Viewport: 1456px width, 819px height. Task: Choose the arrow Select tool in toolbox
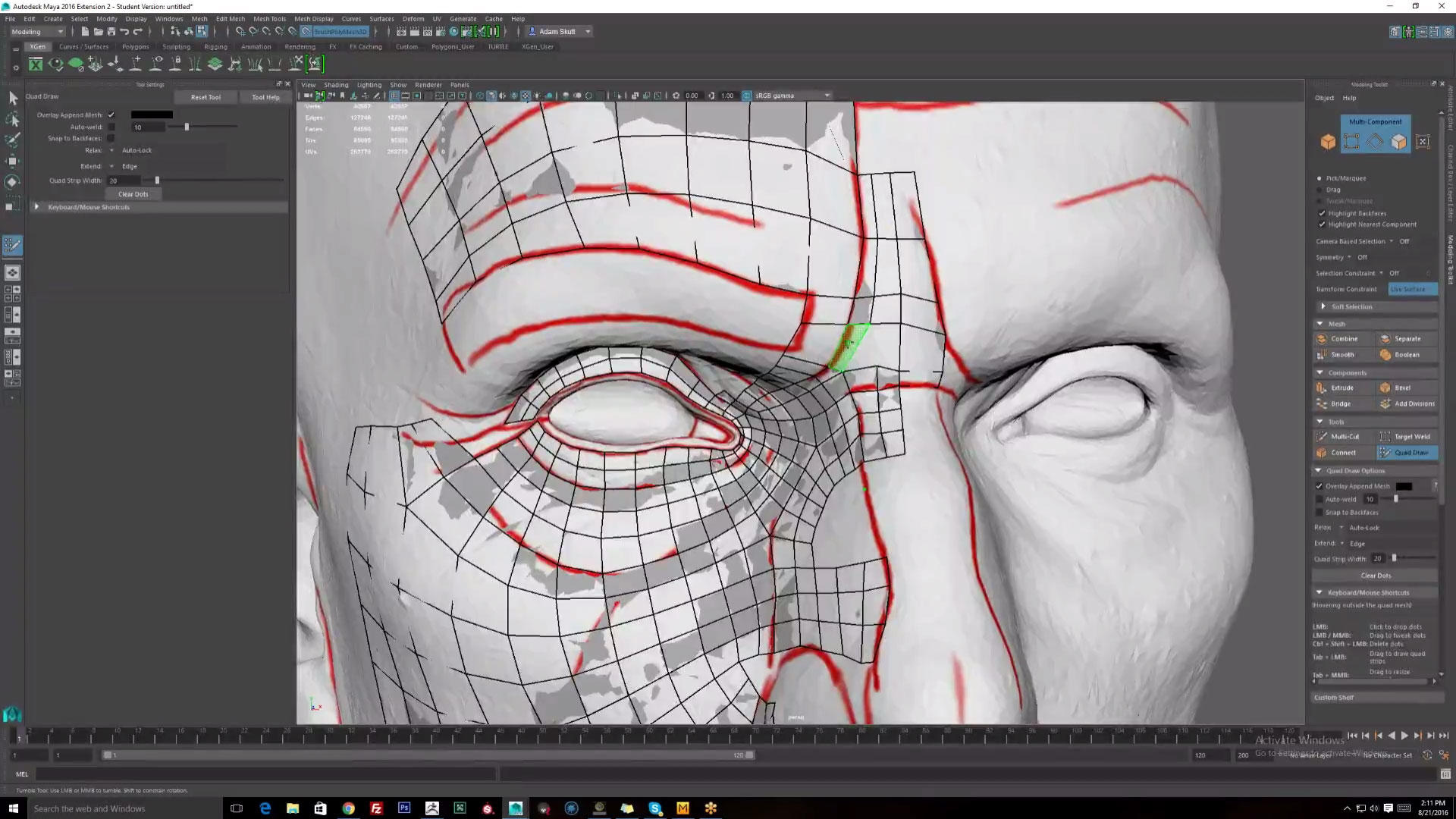coord(13,98)
